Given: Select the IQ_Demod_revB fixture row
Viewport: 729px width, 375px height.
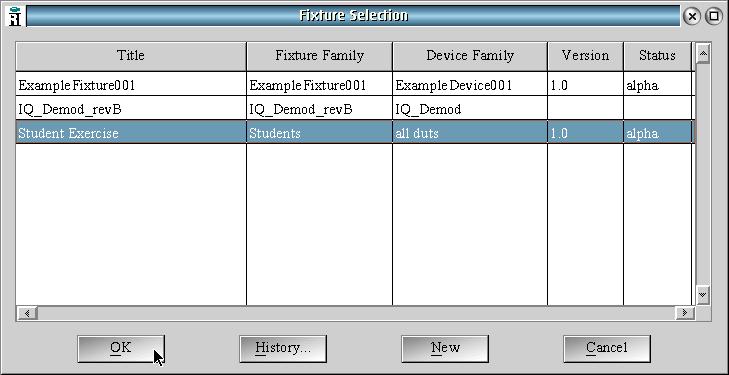Looking at the screenshot, I should point(356,109).
